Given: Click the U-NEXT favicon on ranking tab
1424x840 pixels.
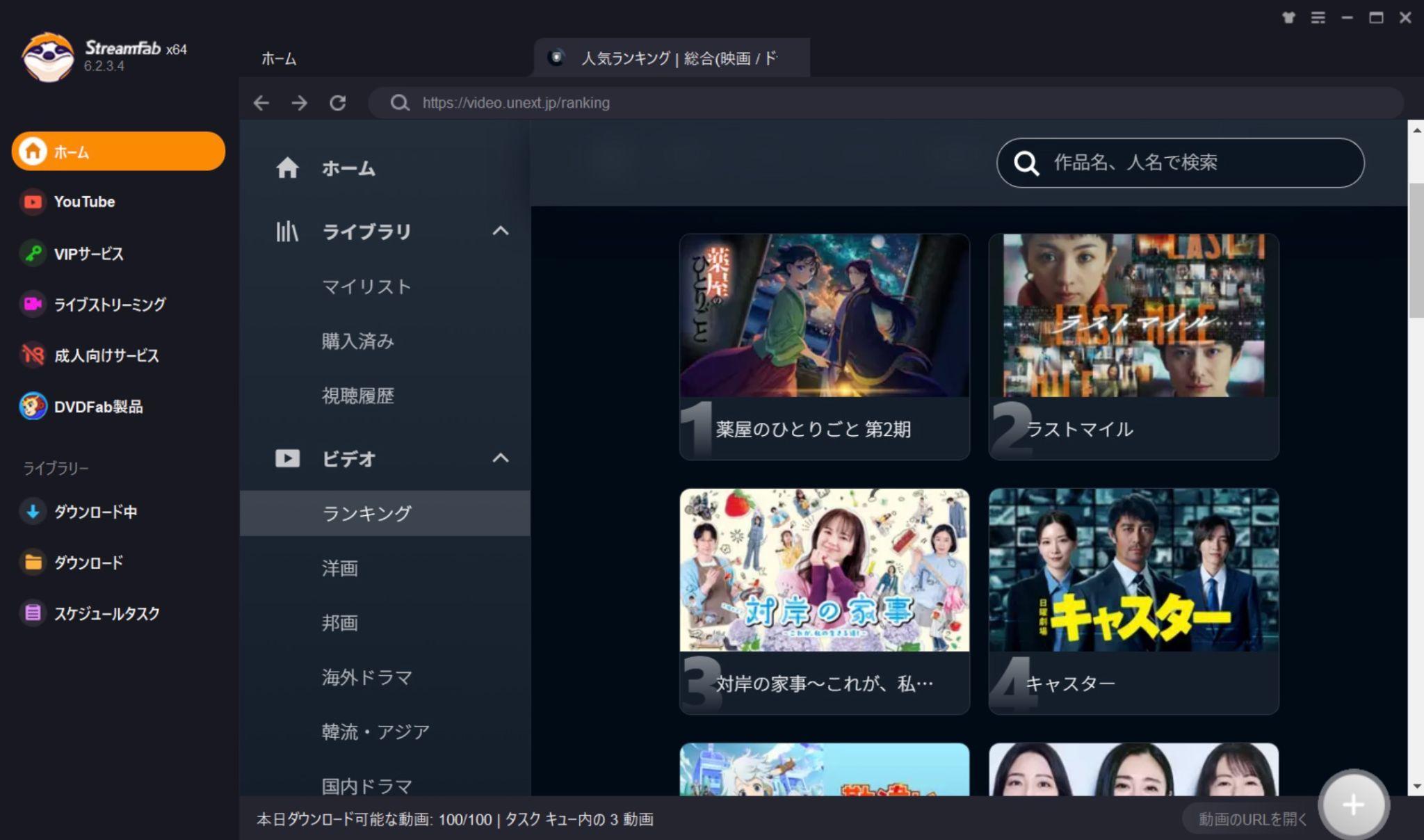Looking at the screenshot, I should pyautogui.click(x=556, y=57).
